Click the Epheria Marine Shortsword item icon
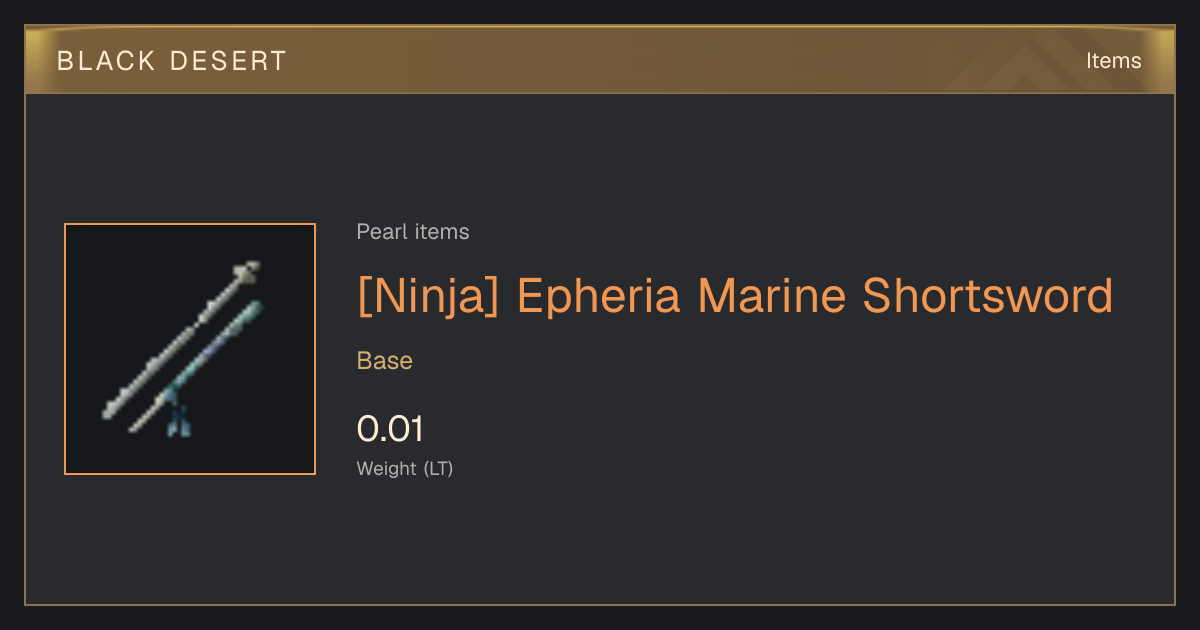 click(x=190, y=349)
